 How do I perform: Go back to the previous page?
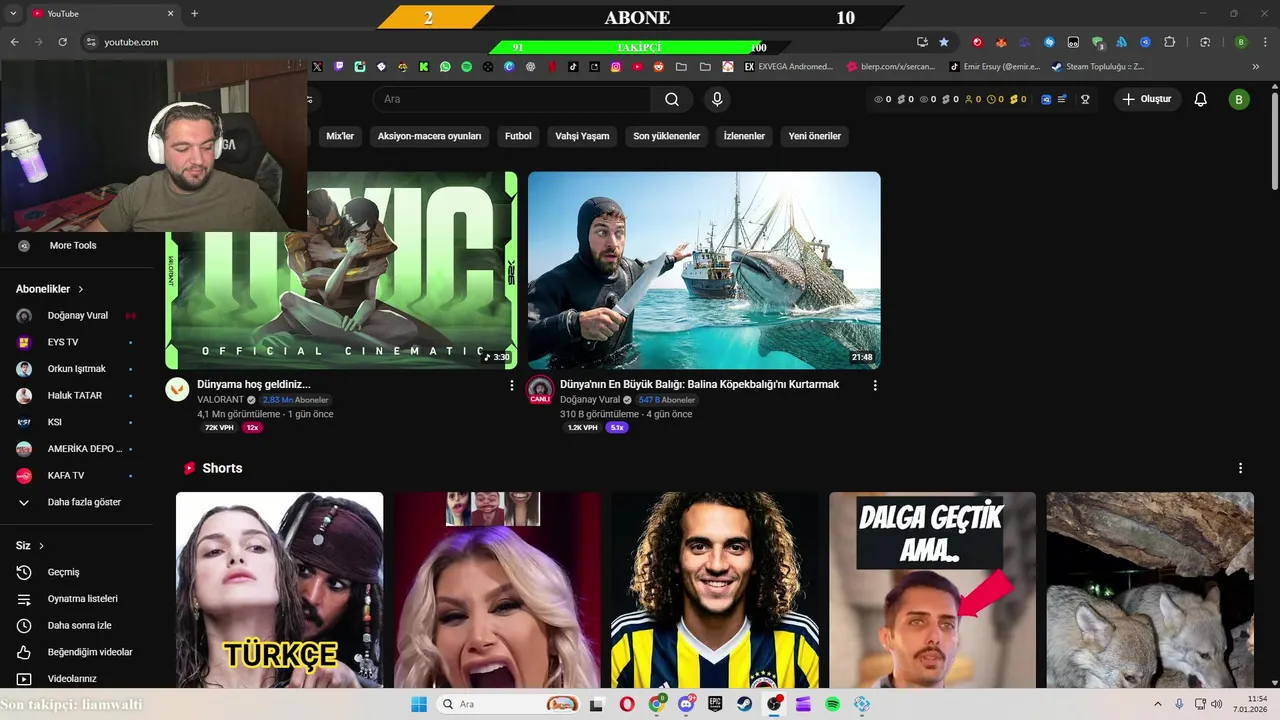[x=14, y=42]
